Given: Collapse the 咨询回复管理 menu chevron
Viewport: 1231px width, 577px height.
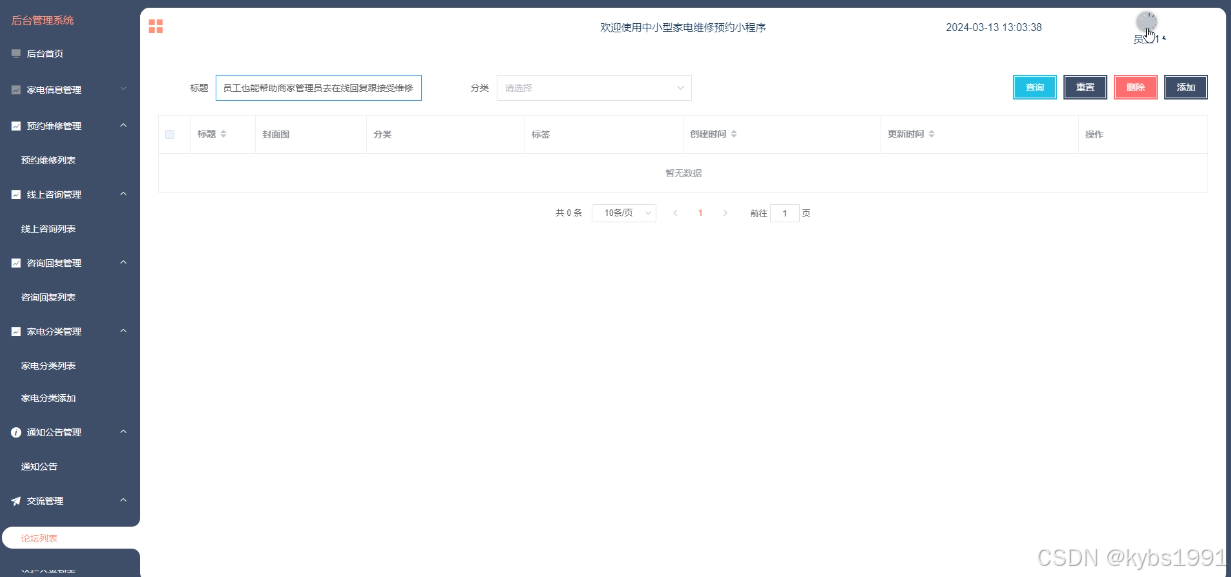Looking at the screenshot, I should pyautogui.click(x=124, y=262).
